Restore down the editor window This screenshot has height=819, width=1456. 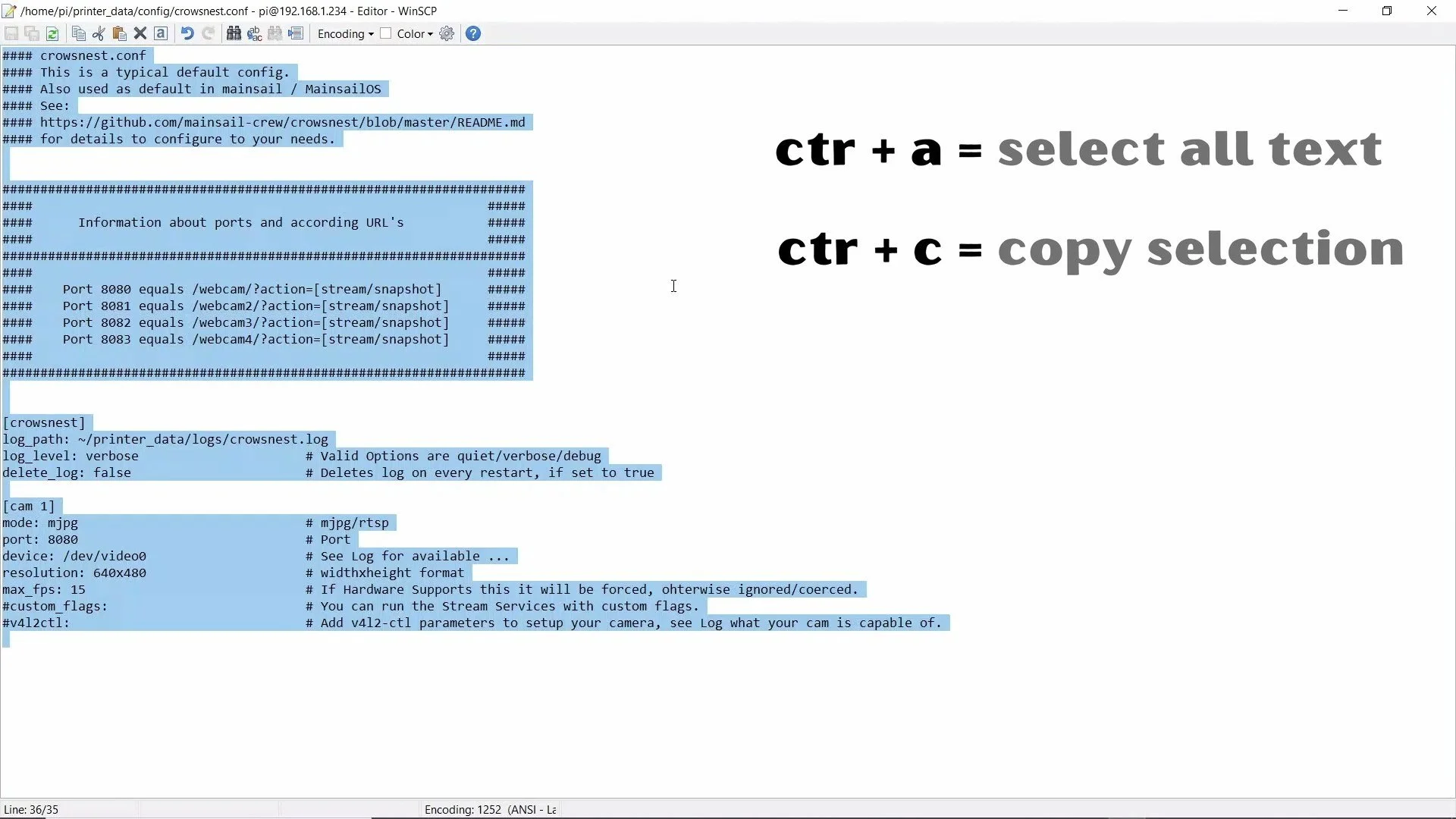pos(1386,11)
